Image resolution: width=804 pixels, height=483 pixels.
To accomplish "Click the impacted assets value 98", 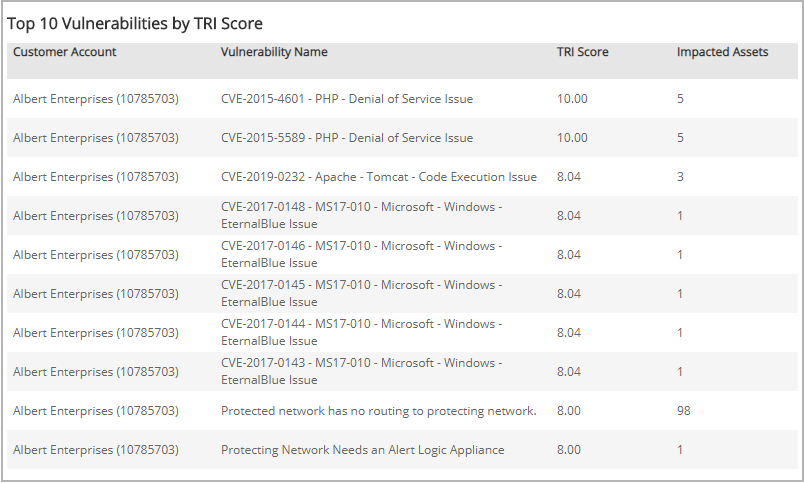I will pyautogui.click(x=683, y=411).
